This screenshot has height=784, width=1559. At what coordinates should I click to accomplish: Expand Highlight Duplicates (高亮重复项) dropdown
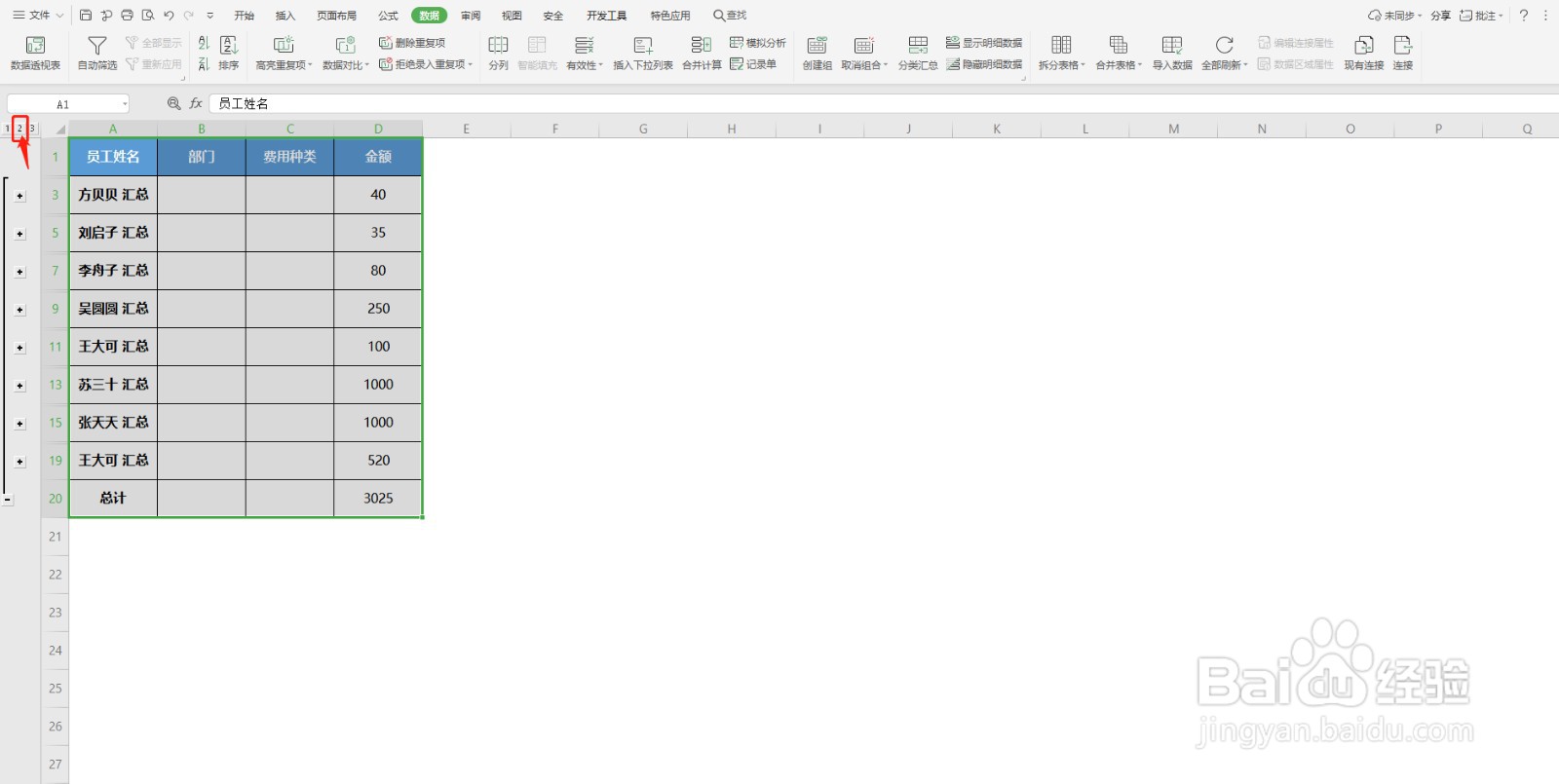[311, 65]
